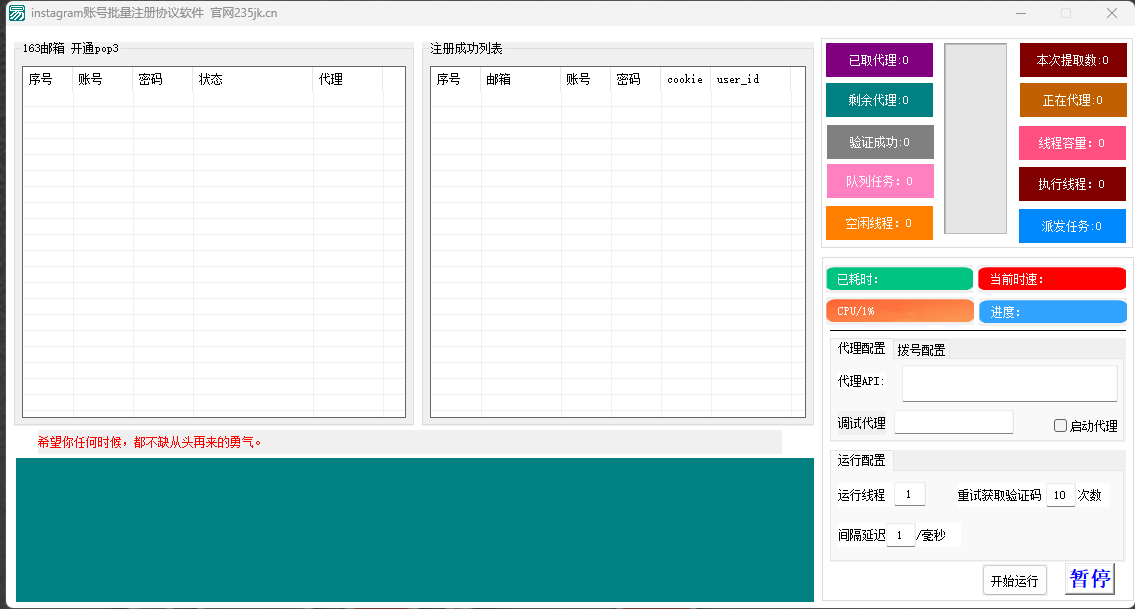Select the 代理配置 tab
The width and height of the screenshot is (1135, 609).
tap(861, 349)
